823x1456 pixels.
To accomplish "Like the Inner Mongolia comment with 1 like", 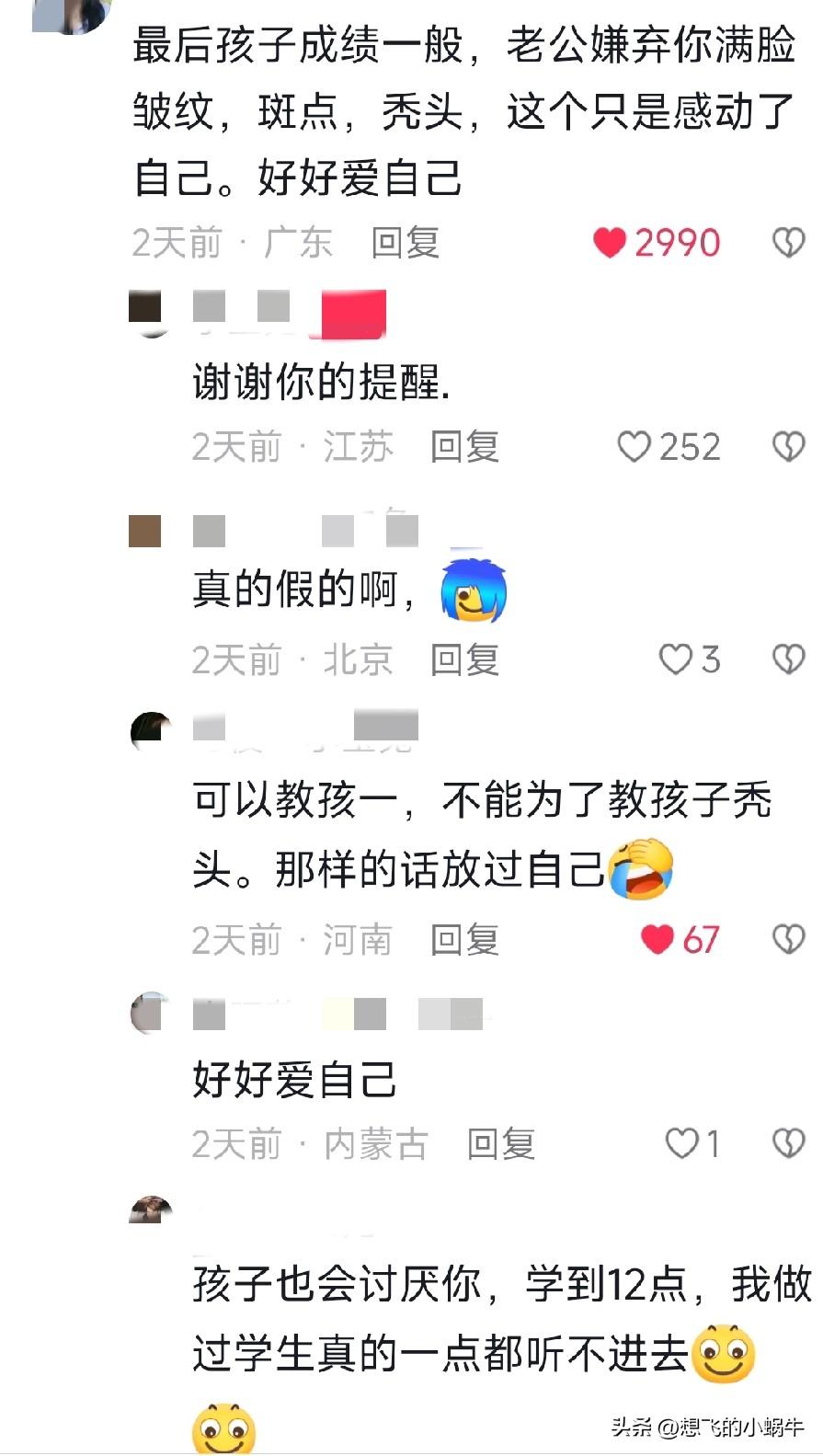I will [x=682, y=1143].
